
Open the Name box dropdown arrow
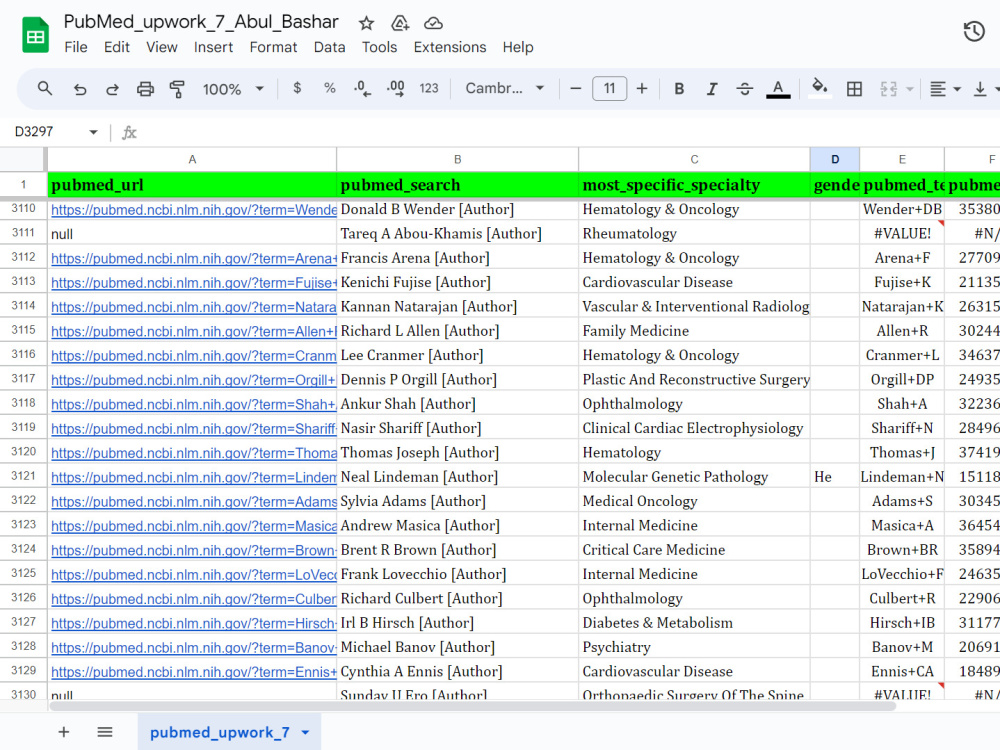coord(94,132)
